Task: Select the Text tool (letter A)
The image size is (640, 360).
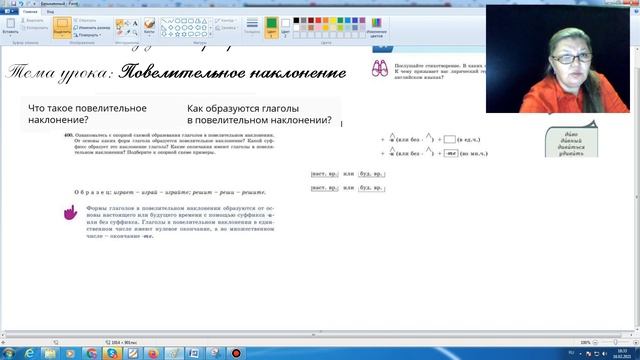Action: pyautogui.click(x=135, y=23)
